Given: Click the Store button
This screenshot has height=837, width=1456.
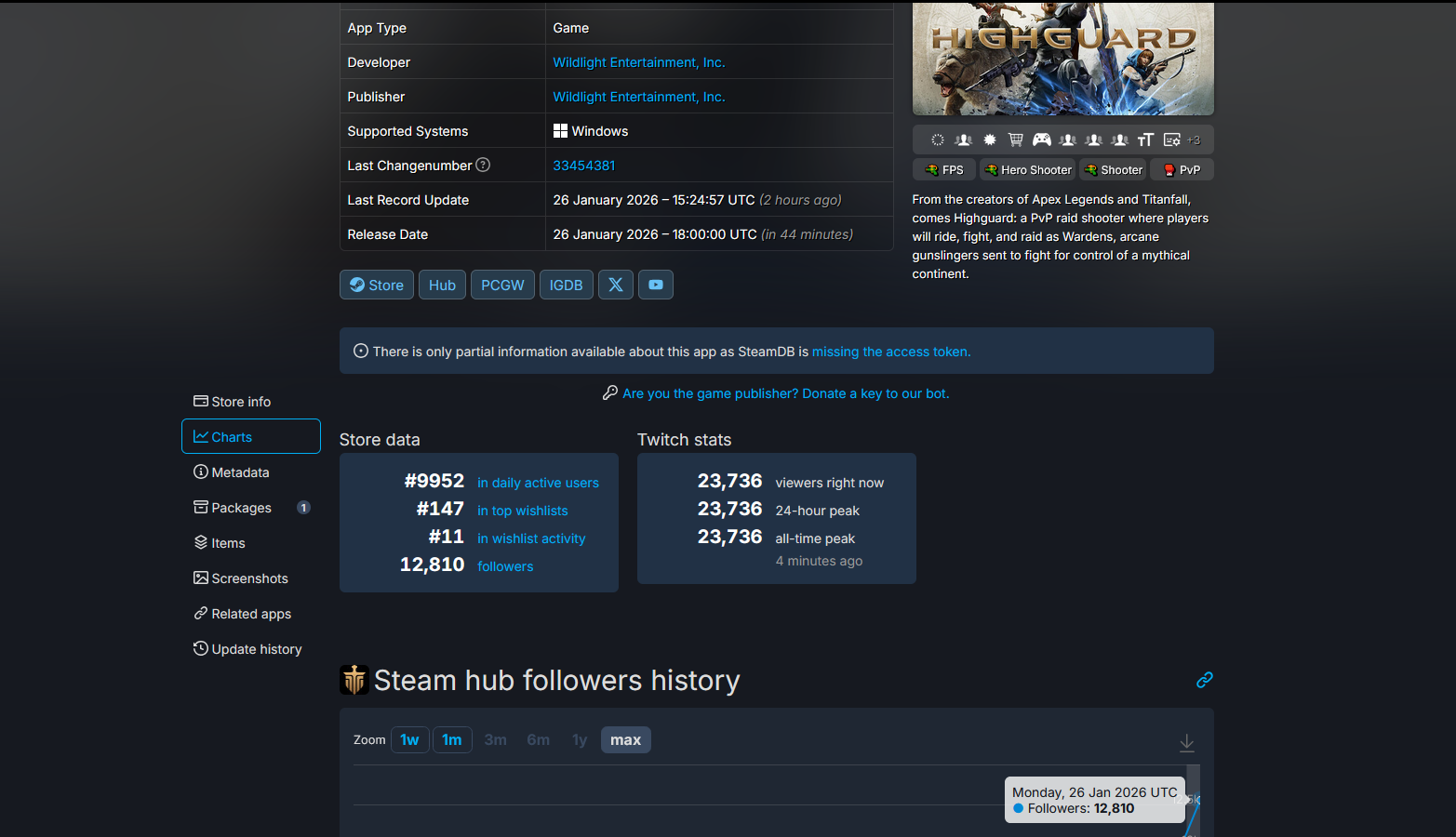Looking at the screenshot, I should [377, 285].
